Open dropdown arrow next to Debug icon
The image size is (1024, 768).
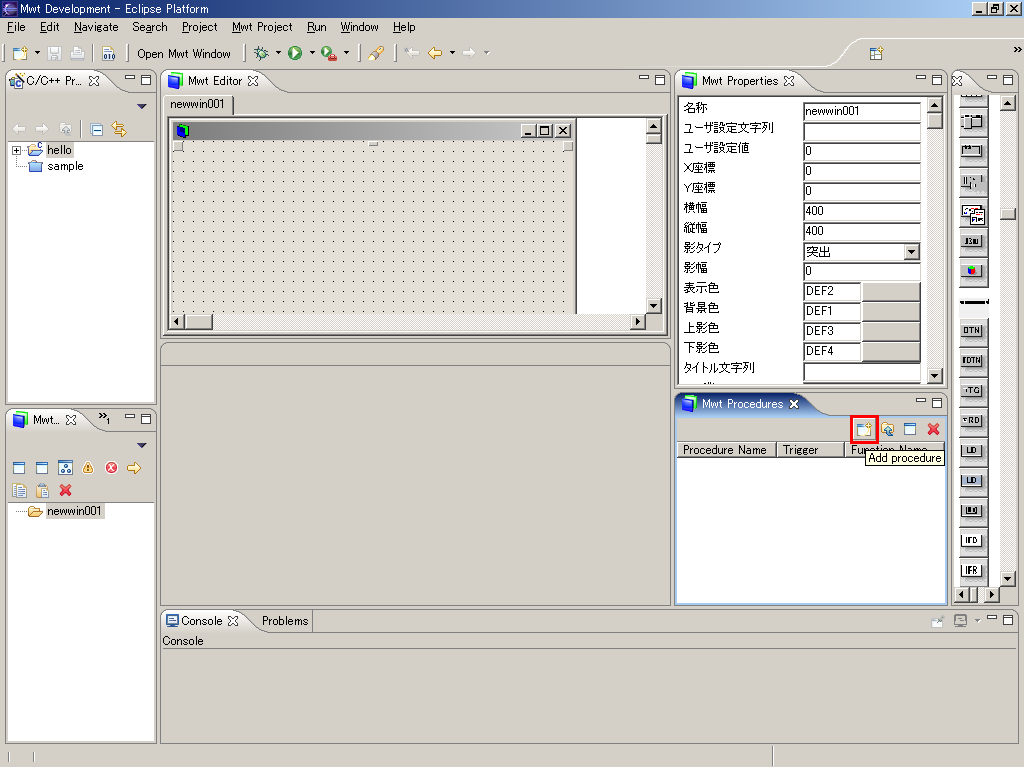click(x=278, y=53)
